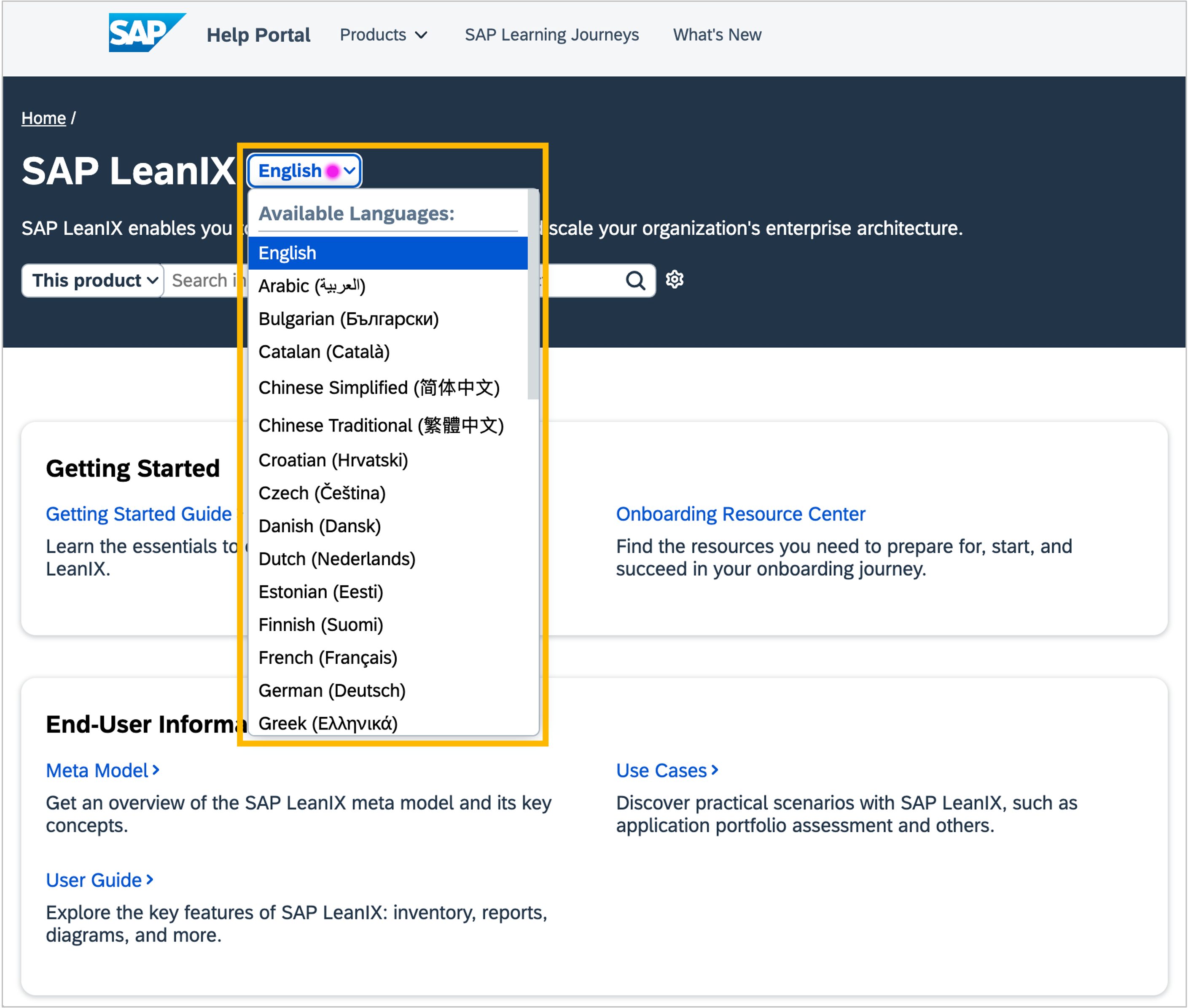Click the search magnifier icon

click(635, 281)
